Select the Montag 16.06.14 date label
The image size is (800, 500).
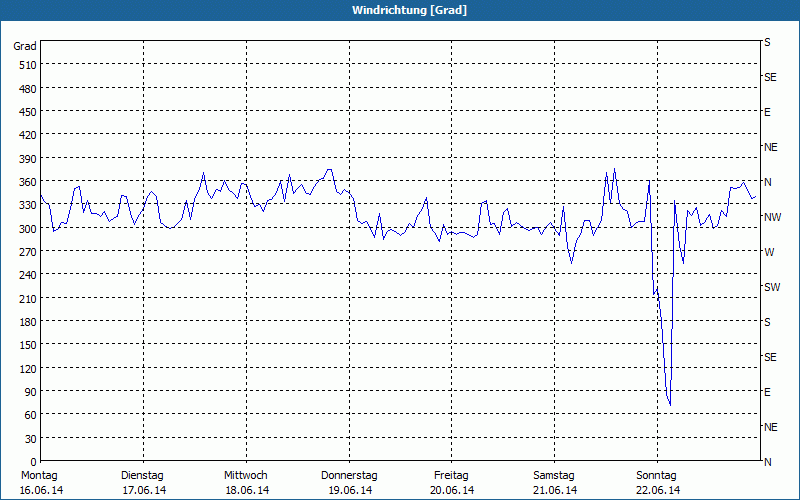41,483
